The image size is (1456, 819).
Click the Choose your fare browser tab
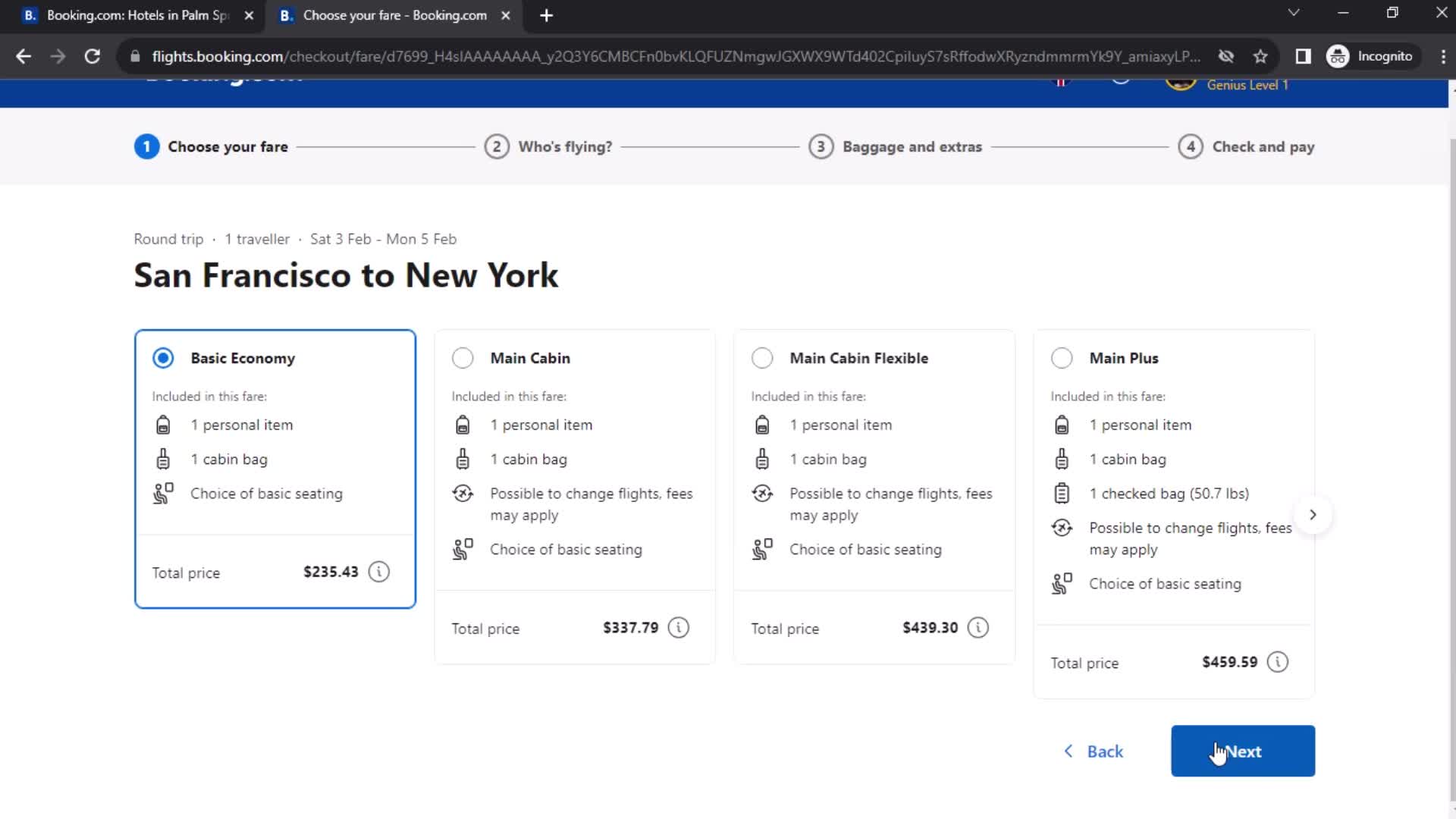click(394, 15)
